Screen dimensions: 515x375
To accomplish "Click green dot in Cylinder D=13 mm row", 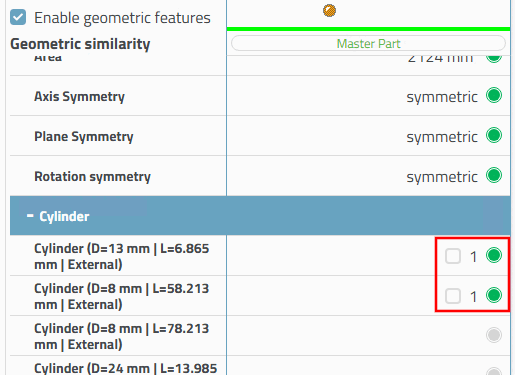I will click(x=494, y=255).
